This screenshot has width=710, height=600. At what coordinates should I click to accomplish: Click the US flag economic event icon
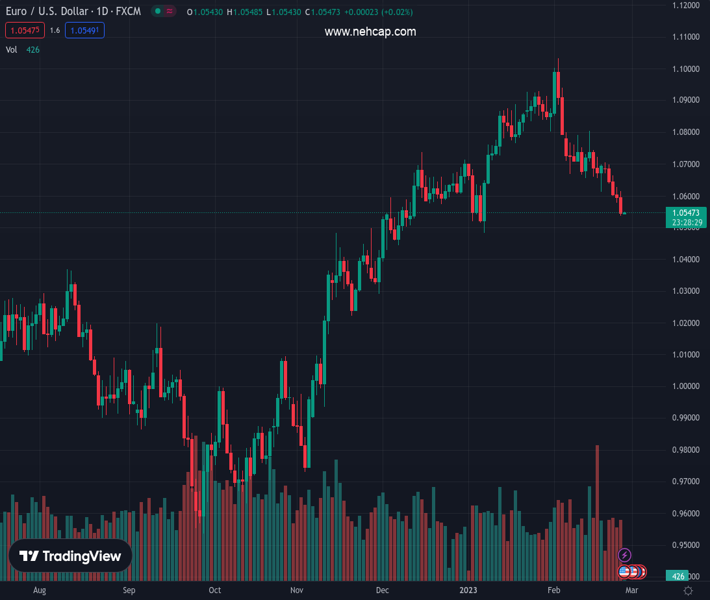click(x=624, y=572)
